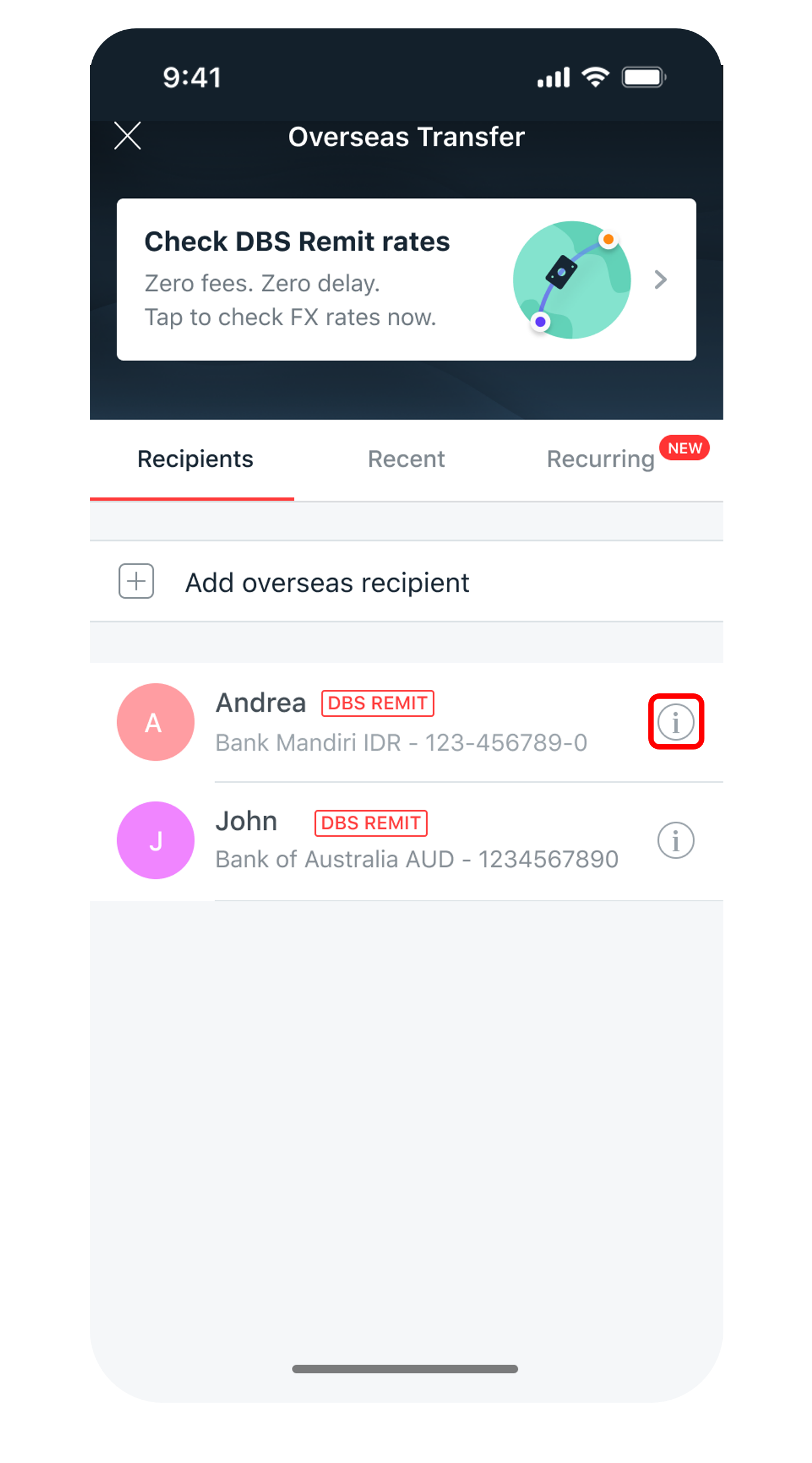Screen dimensions: 812x1463
Task: Close the Overseas Transfer screen
Action: pos(127,136)
